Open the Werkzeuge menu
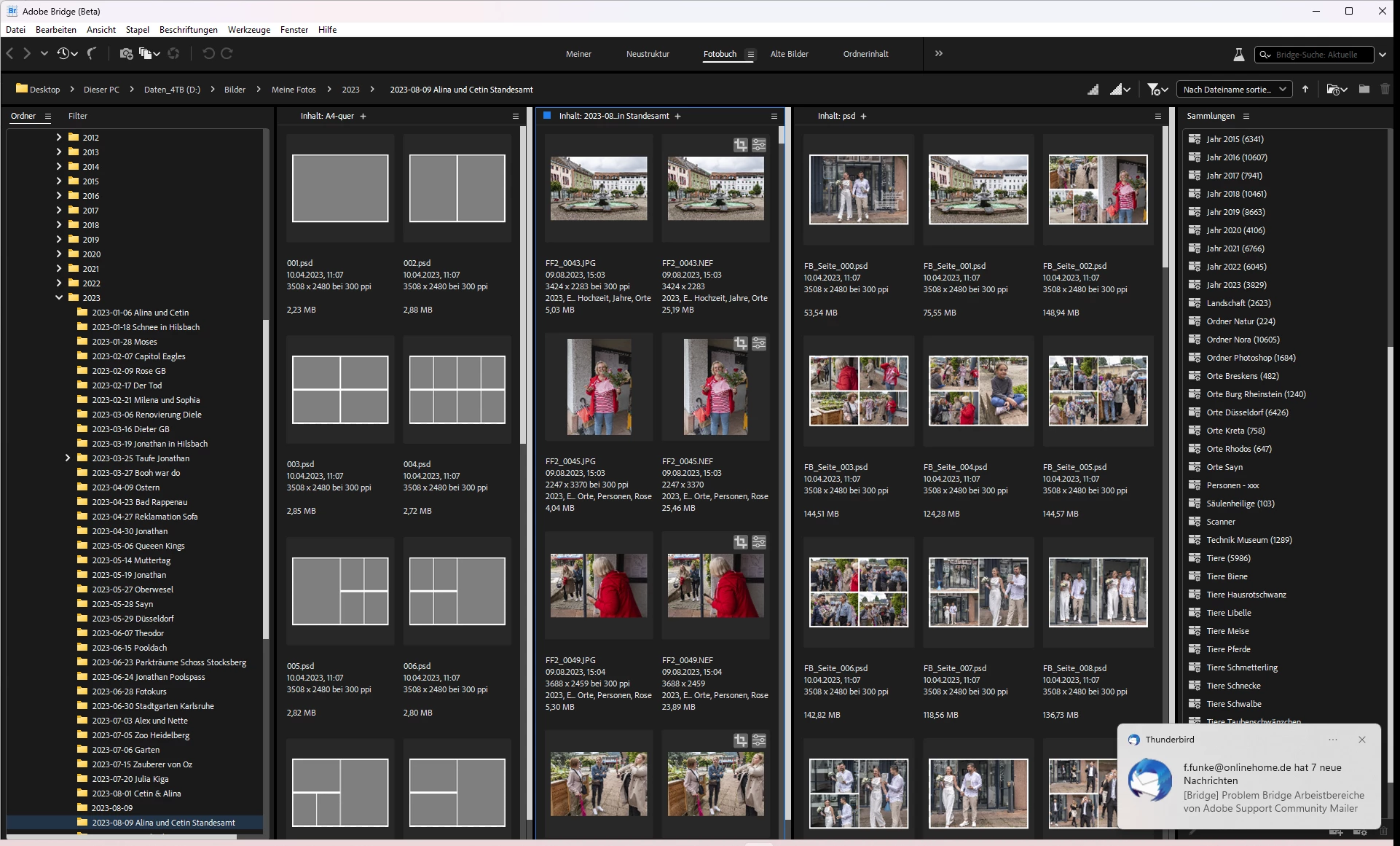Viewport: 1400px width, 846px height. click(x=248, y=30)
